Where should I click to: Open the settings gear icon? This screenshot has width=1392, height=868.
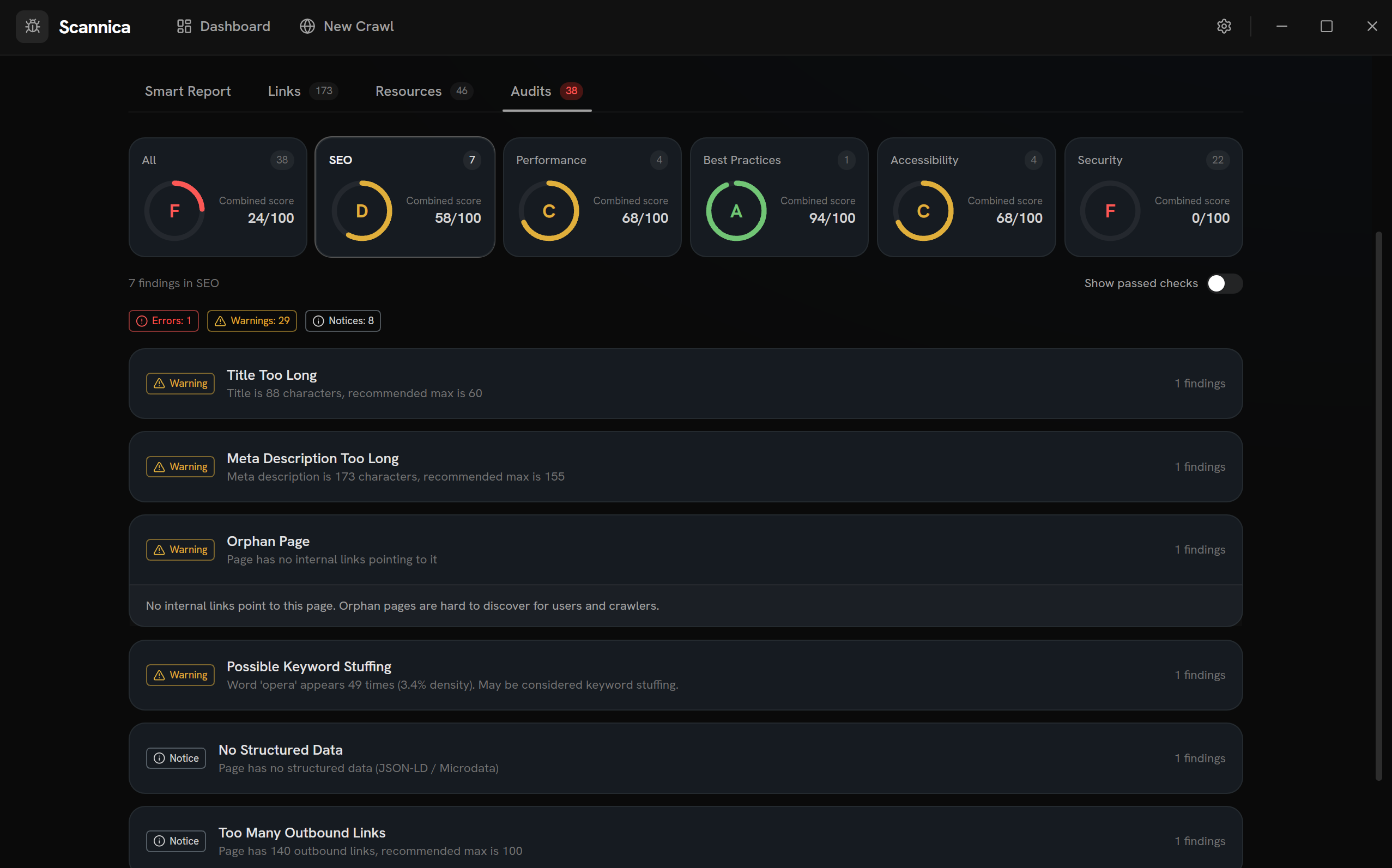click(x=1224, y=26)
